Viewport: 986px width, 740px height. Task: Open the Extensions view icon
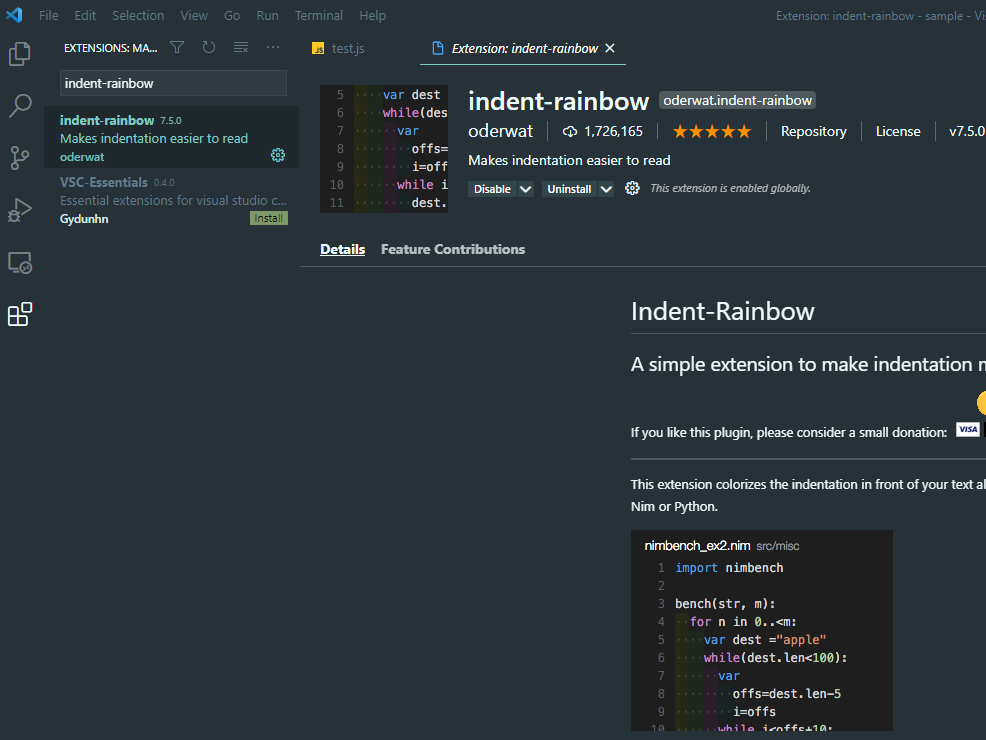pos(19,314)
